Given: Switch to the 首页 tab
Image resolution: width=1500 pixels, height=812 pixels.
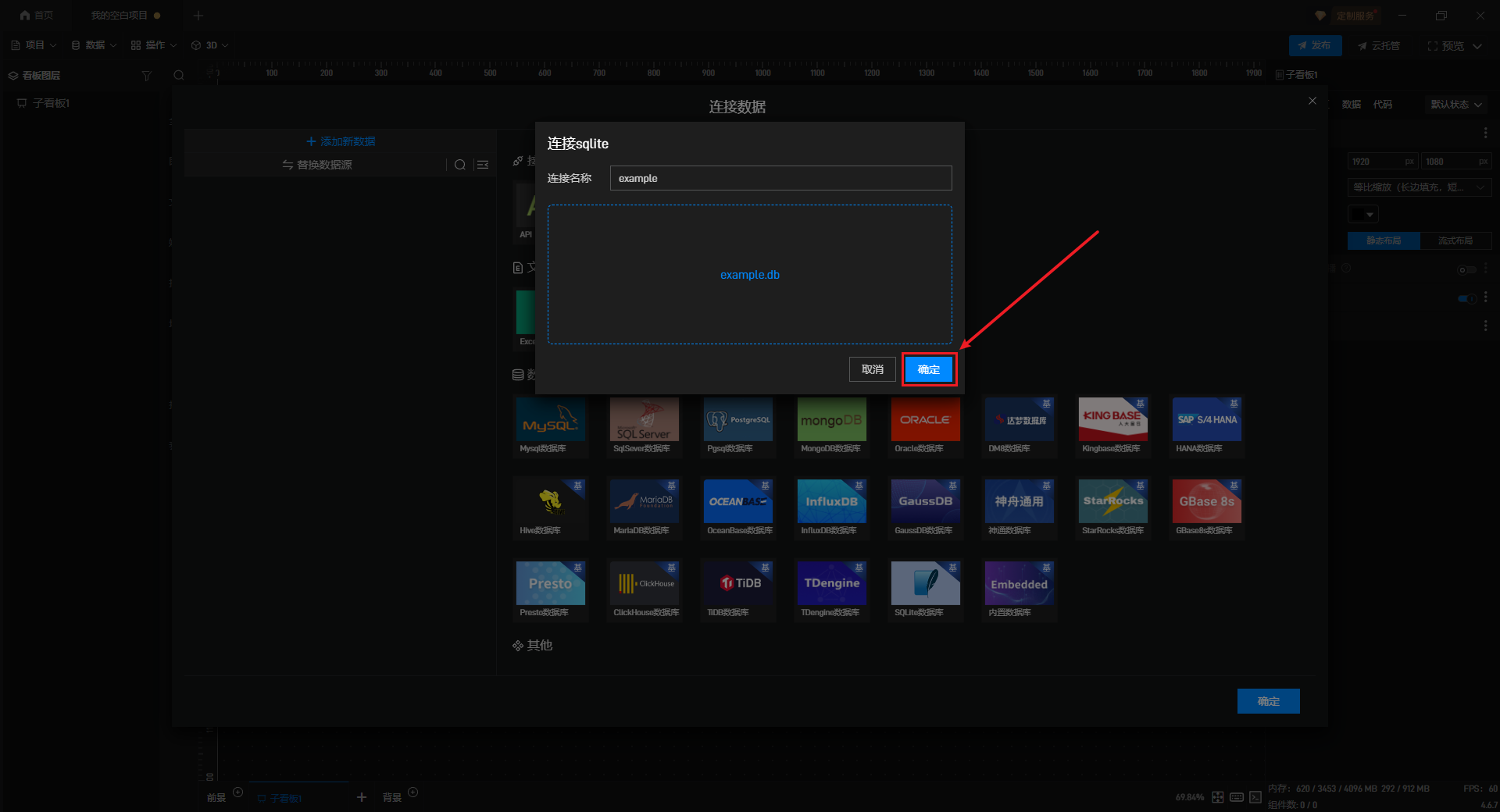Looking at the screenshot, I should tap(37, 16).
